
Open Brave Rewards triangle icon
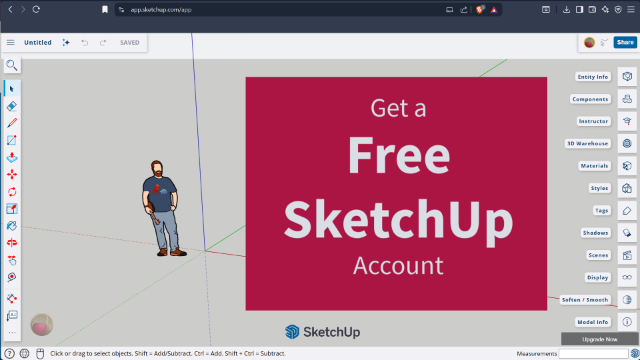pyautogui.click(x=494, y=10)
